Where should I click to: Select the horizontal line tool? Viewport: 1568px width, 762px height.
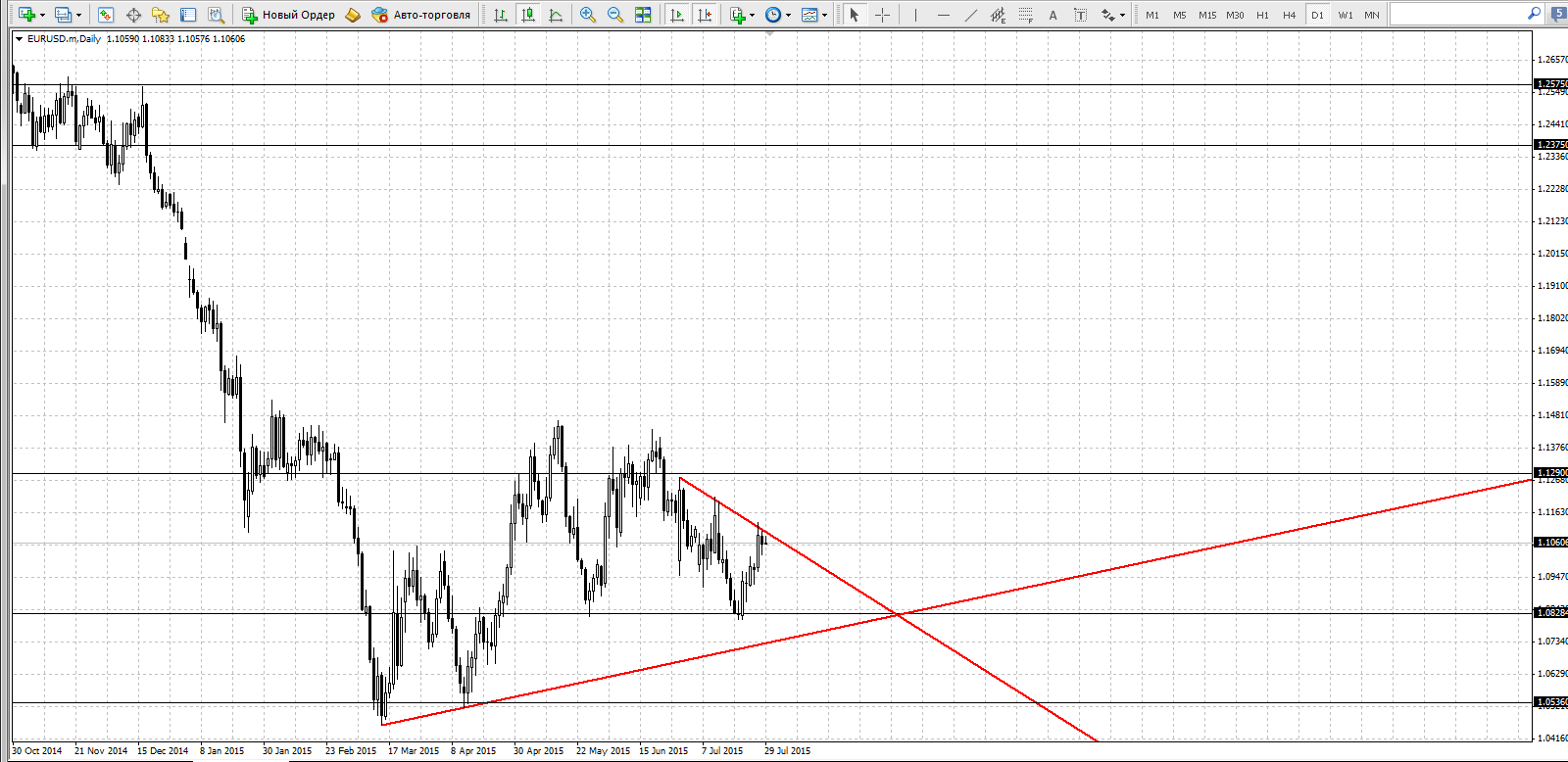tap(943, 15)
